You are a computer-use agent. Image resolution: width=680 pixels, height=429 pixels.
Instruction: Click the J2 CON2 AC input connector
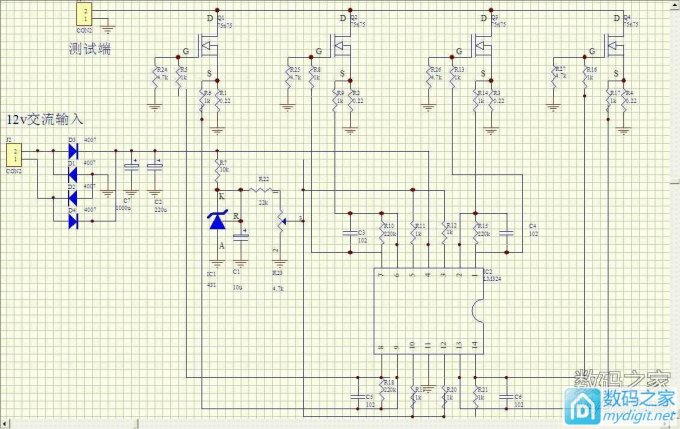[x=14, y=156]
